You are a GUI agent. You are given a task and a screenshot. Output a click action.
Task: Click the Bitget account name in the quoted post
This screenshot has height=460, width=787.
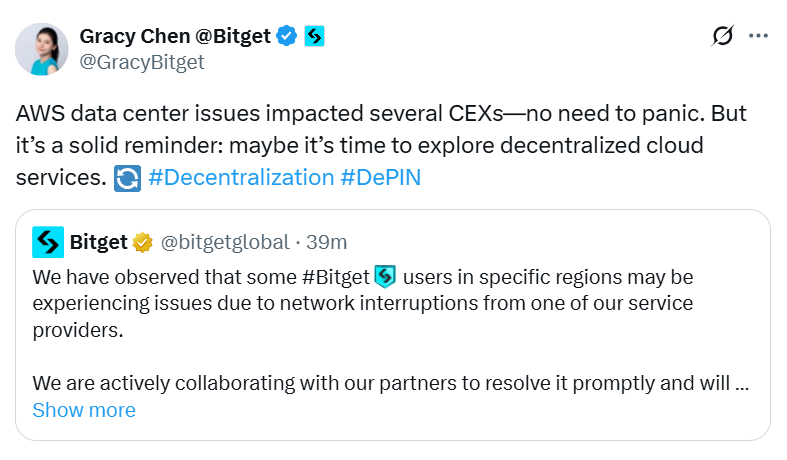point(99,242)
